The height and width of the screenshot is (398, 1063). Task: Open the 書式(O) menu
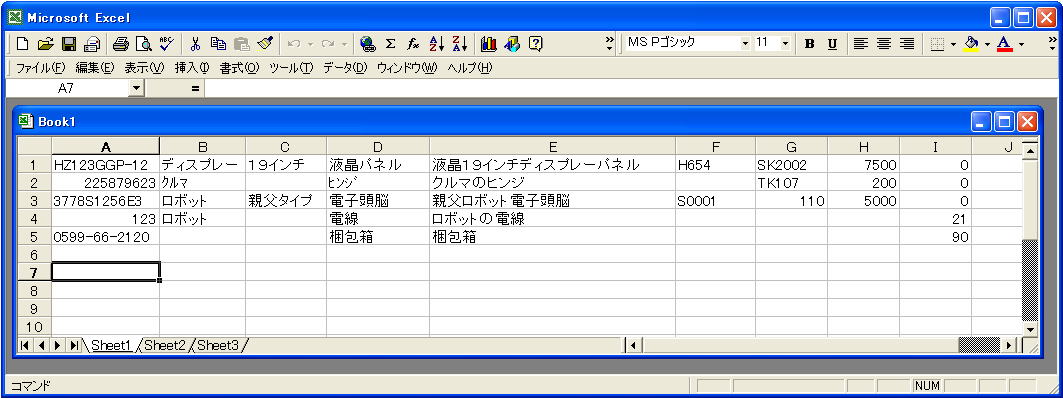tap(239, 68)
